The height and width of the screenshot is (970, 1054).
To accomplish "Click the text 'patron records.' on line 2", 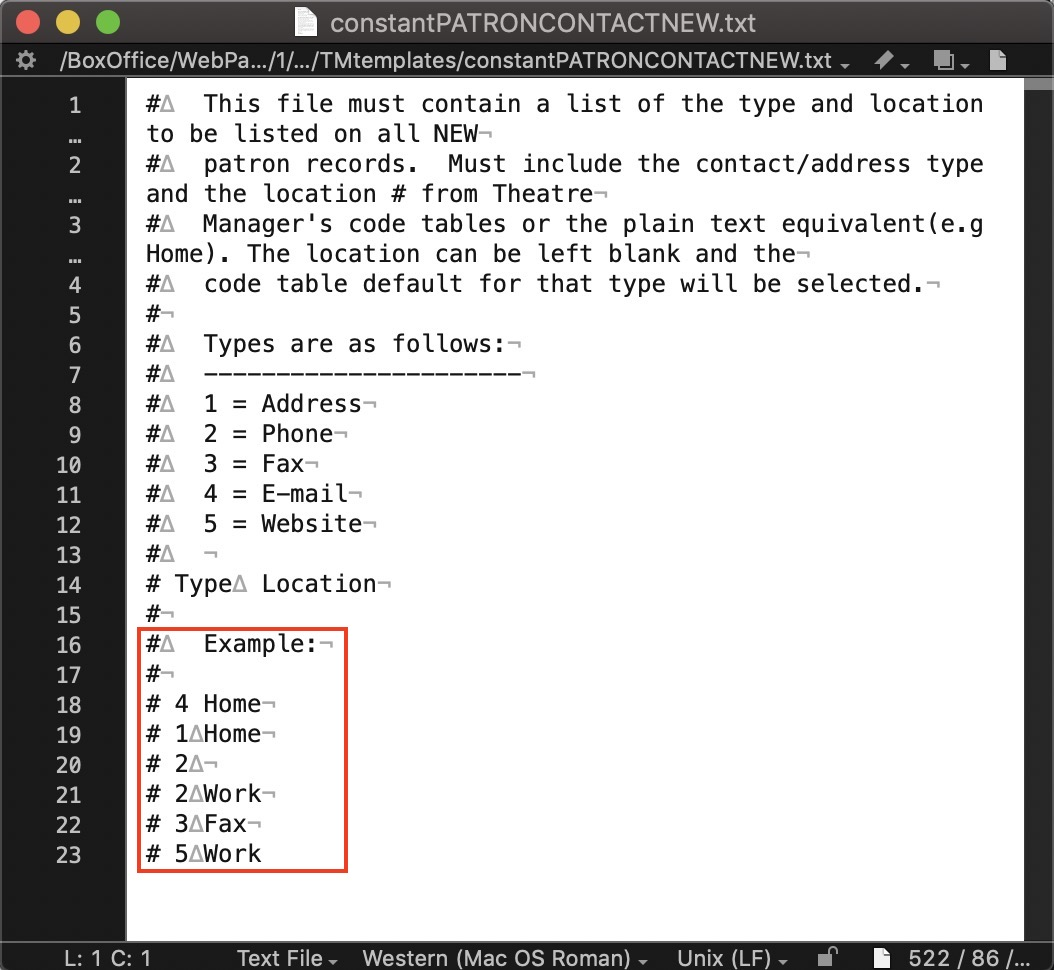I will 310,163.
